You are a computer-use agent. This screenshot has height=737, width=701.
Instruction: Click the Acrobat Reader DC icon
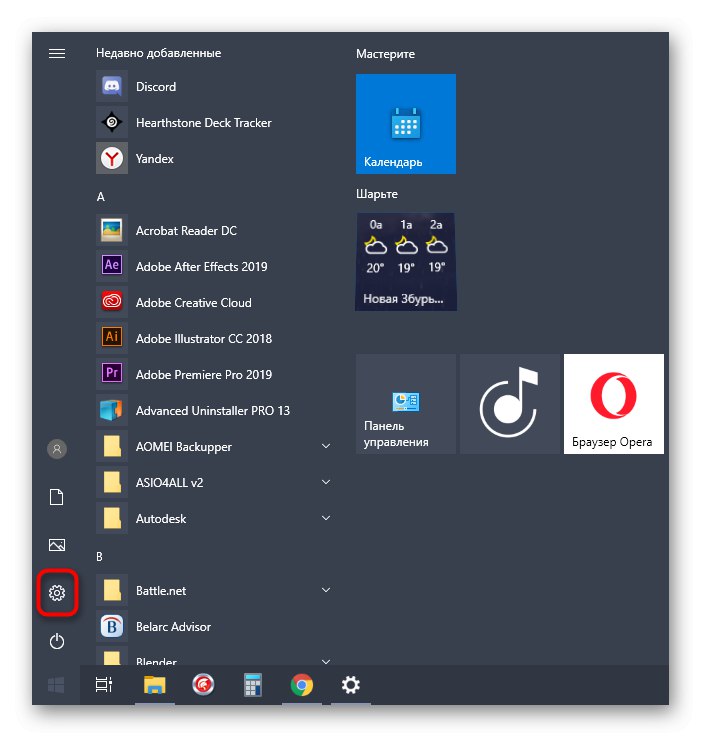tap(112, 230)
